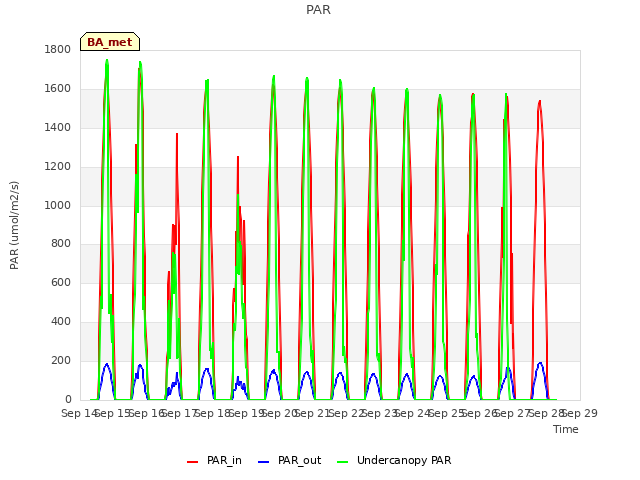Click the 800 y-axis tick label
The height and width of the screenshot is (480, 640).
point(61,244)
